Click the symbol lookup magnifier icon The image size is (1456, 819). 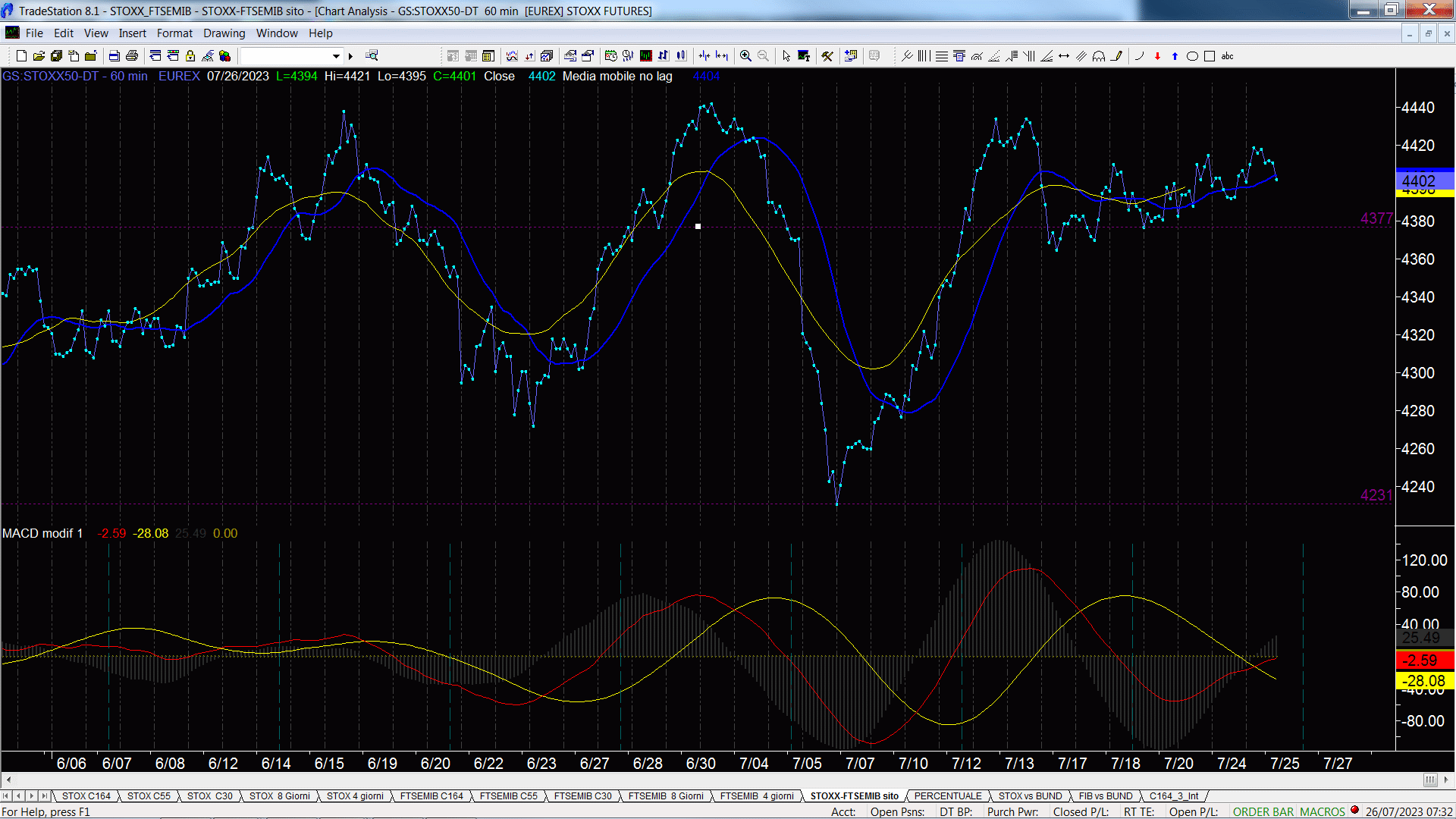[x=372, y=55]
